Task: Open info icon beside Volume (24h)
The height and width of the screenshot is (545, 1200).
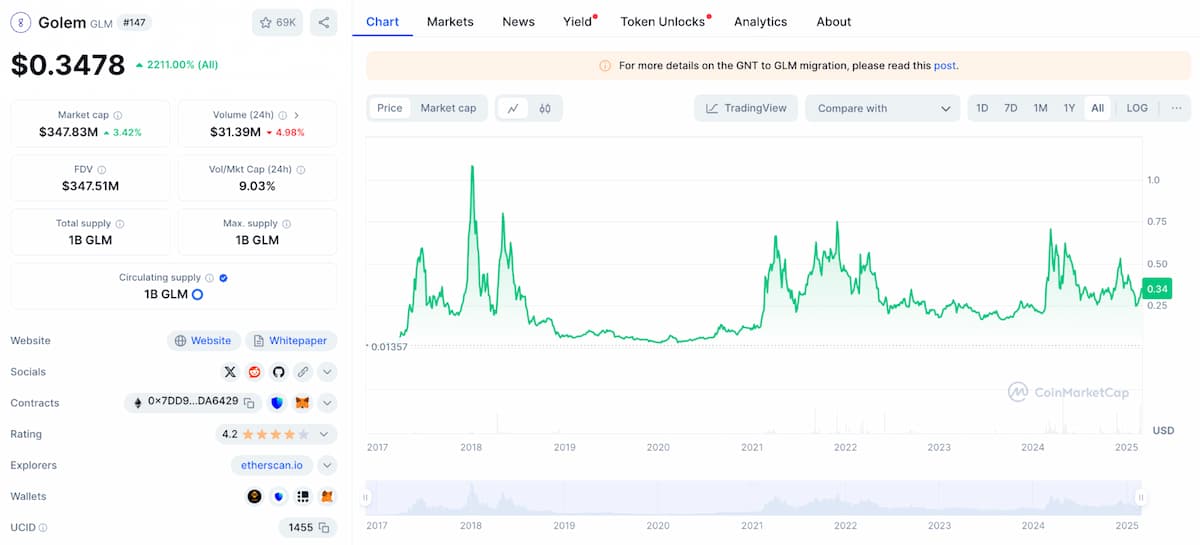Action: [x=283, y=116]
